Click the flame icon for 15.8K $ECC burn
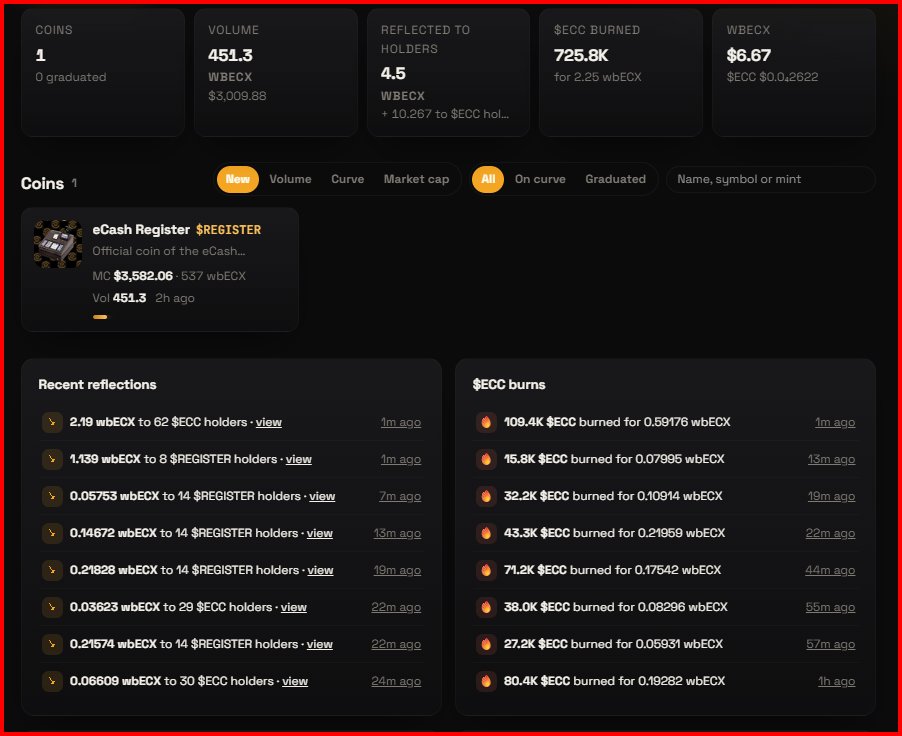 486,459
